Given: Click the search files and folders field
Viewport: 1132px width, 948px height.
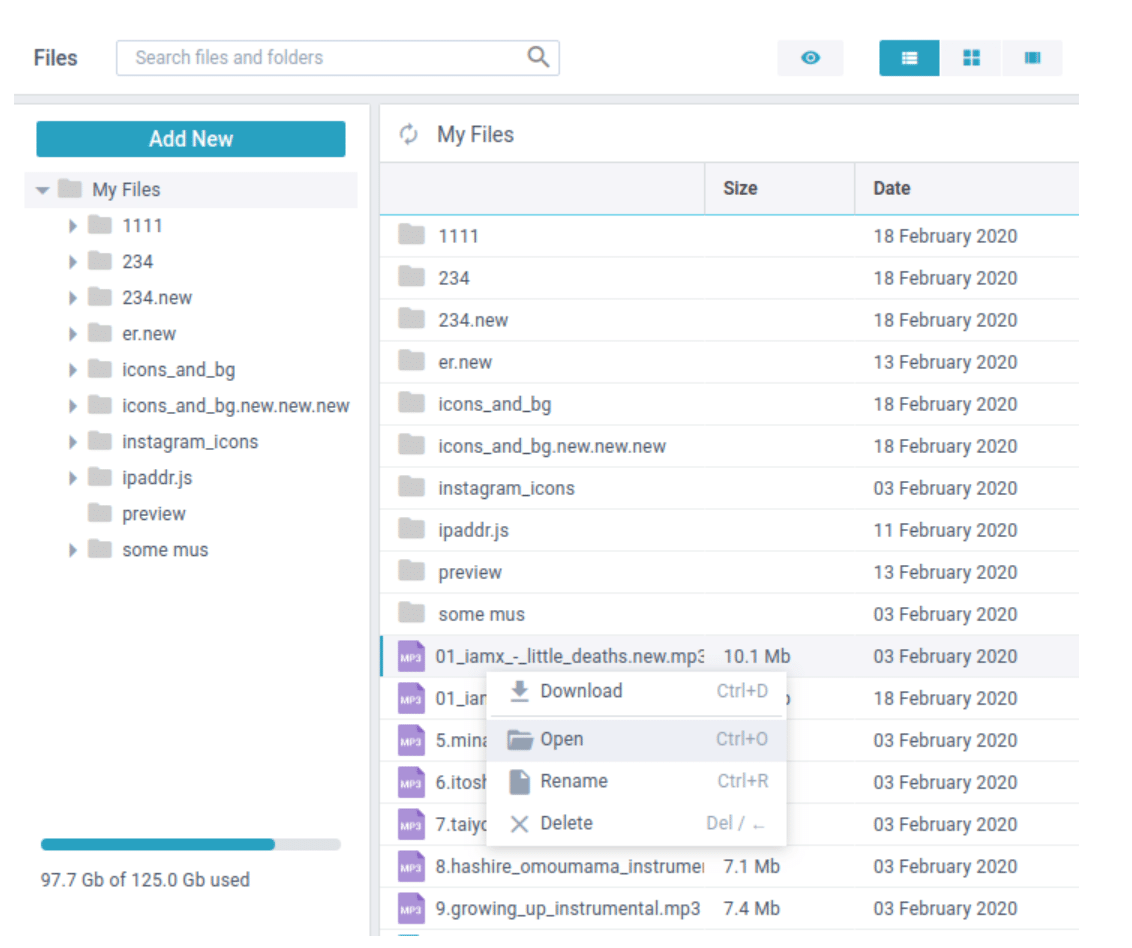Looking at the screenshot, I should (x=300, y=57).
